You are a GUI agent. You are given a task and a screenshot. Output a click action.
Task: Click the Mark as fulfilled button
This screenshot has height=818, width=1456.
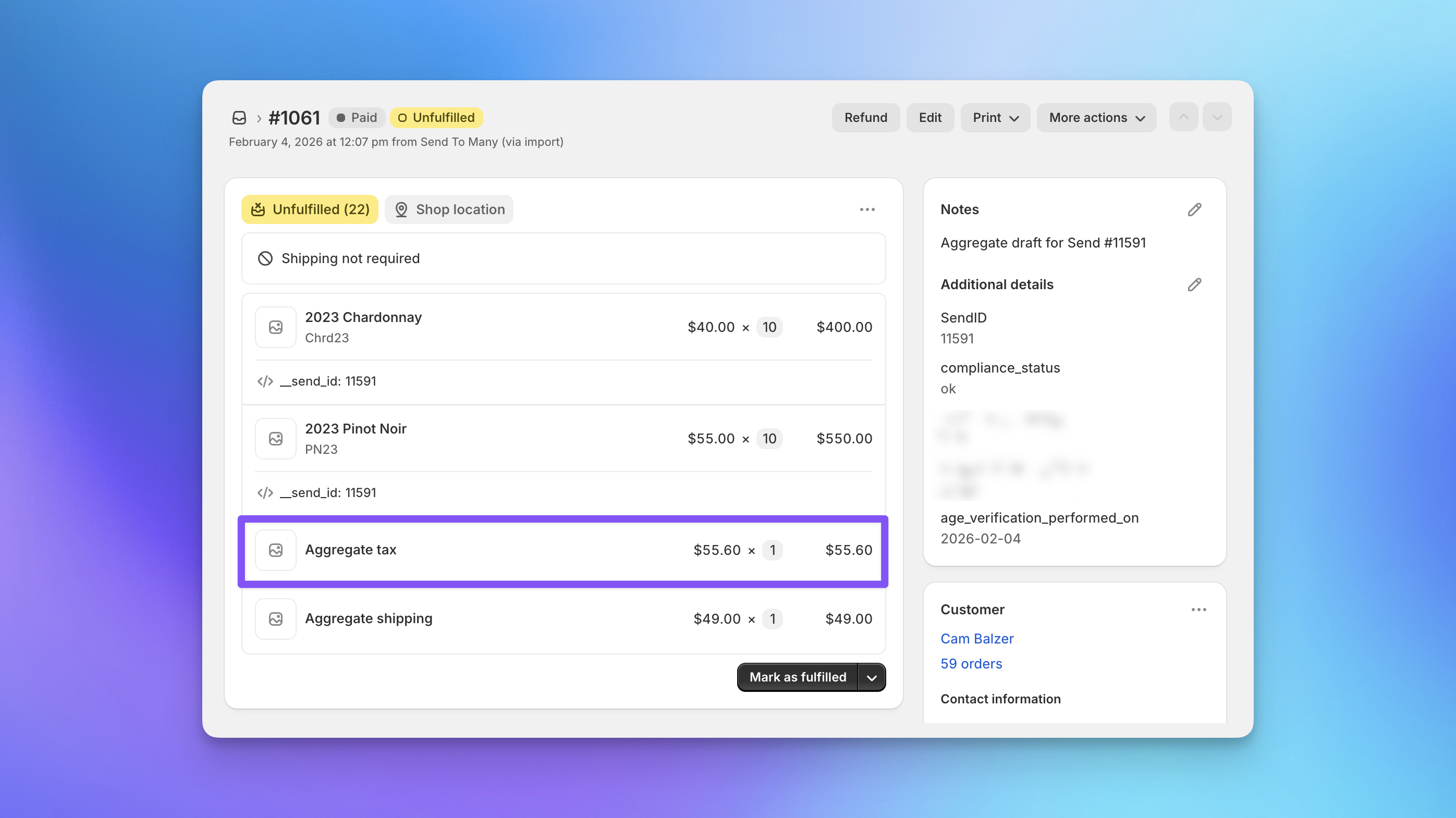pyautogui.click(x=797, y=677)
